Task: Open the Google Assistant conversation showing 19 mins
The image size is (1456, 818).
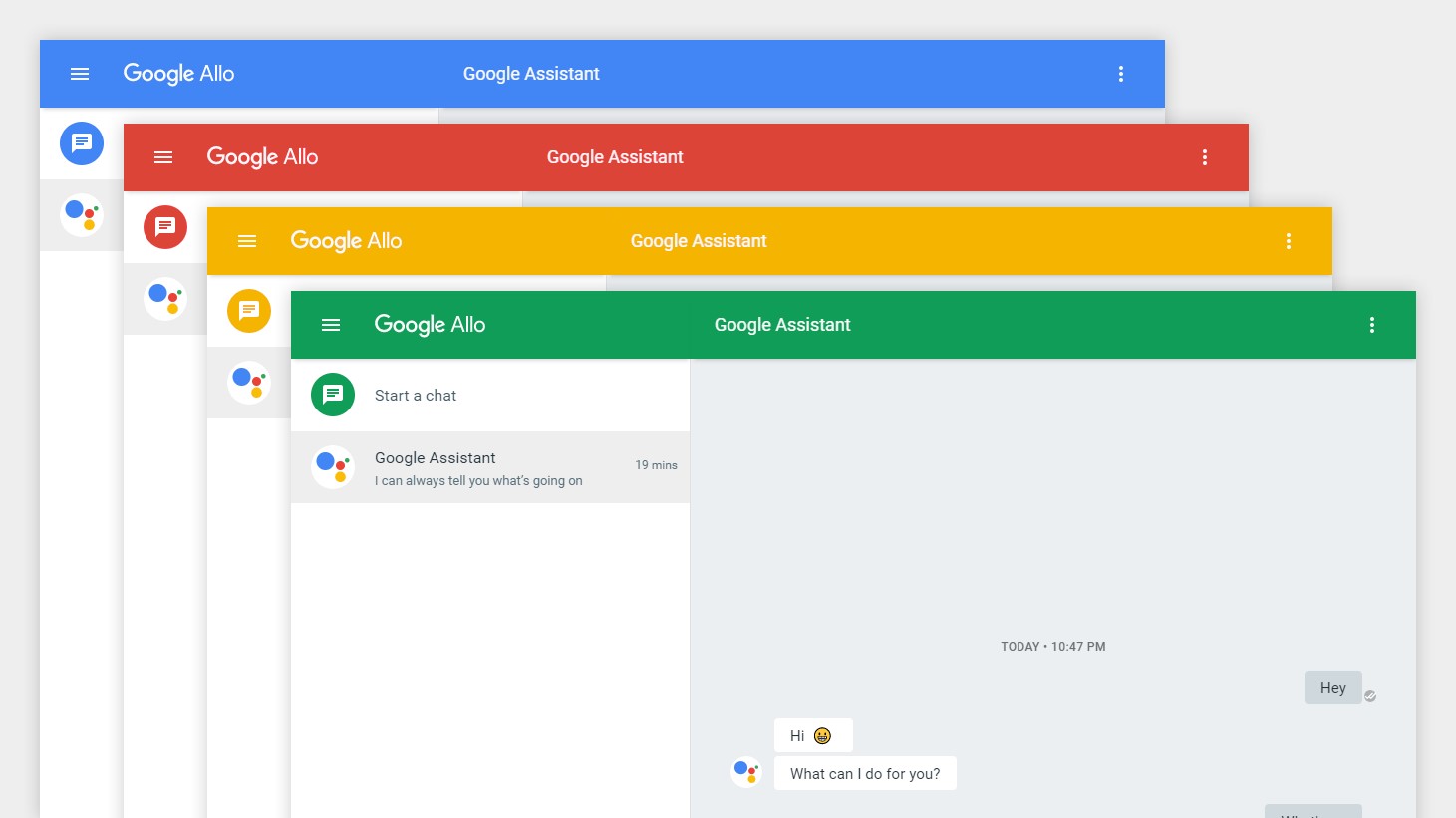Action: pos(489,467)
